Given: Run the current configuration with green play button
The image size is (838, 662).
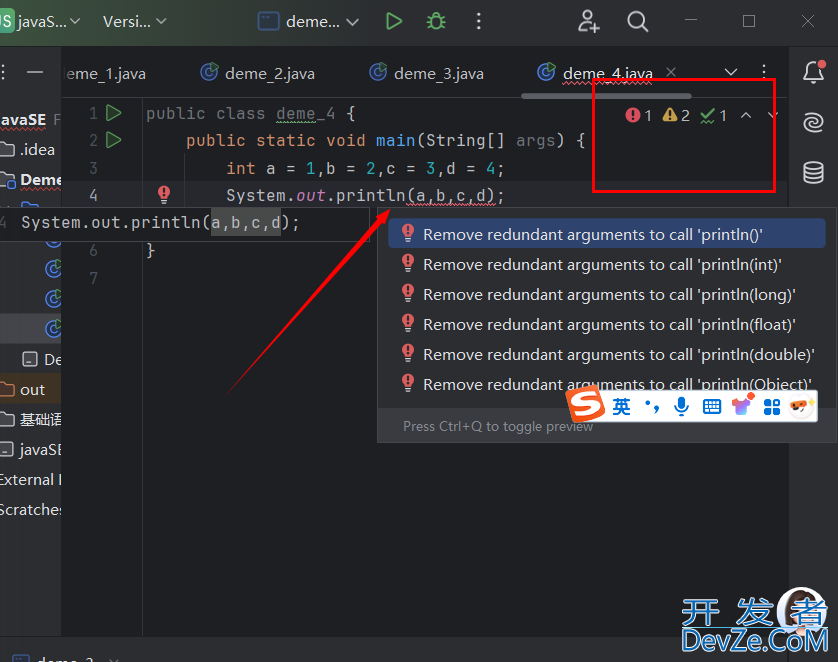Looking at the screenshot, I should pos(394,21).
